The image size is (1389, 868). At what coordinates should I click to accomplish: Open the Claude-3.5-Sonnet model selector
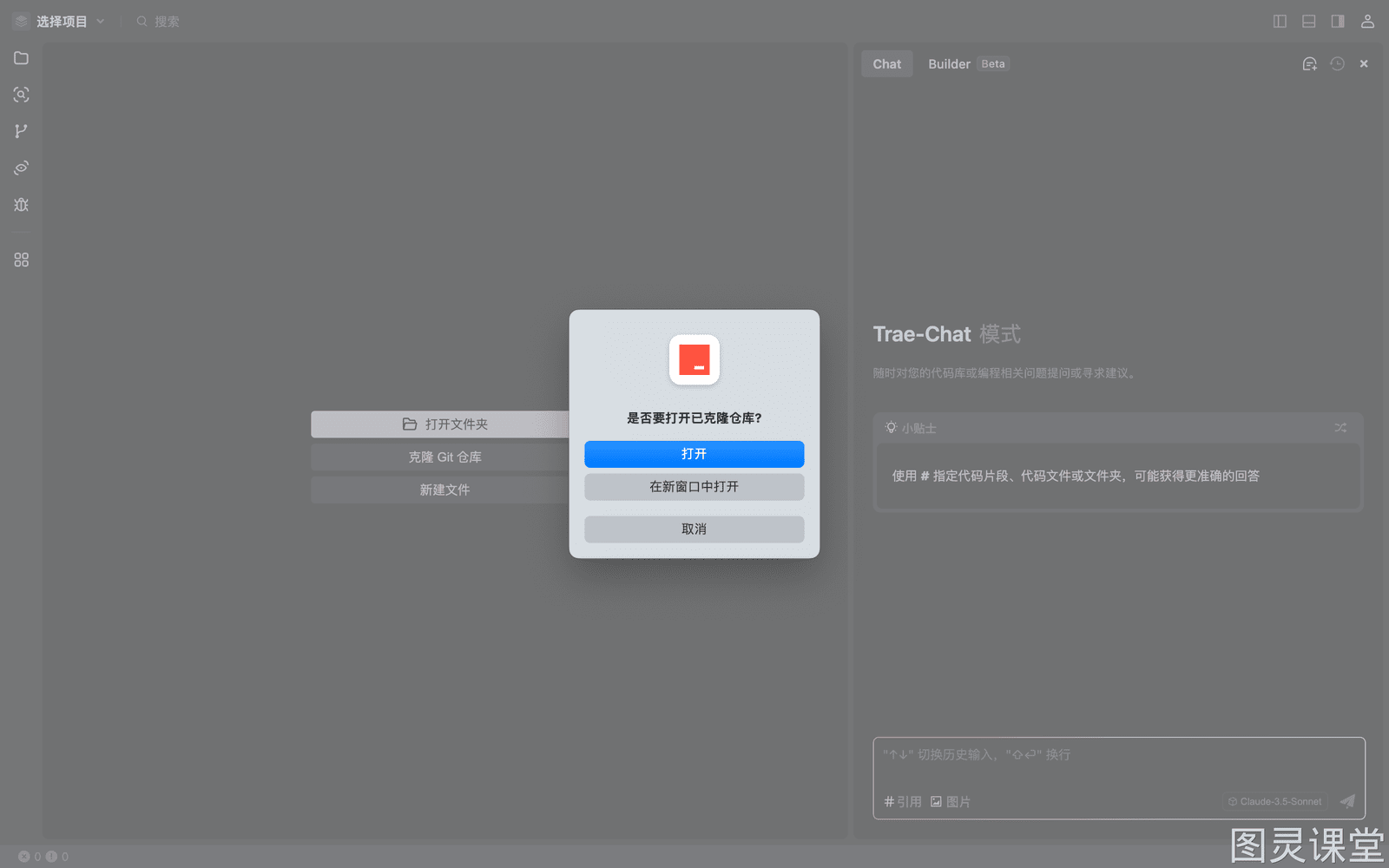click(x=1275, y=802)
